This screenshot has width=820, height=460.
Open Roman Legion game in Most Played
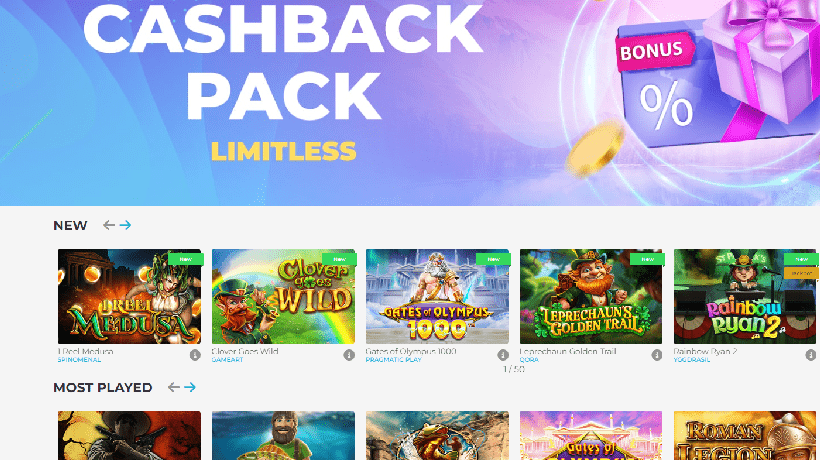coord(745,435)
